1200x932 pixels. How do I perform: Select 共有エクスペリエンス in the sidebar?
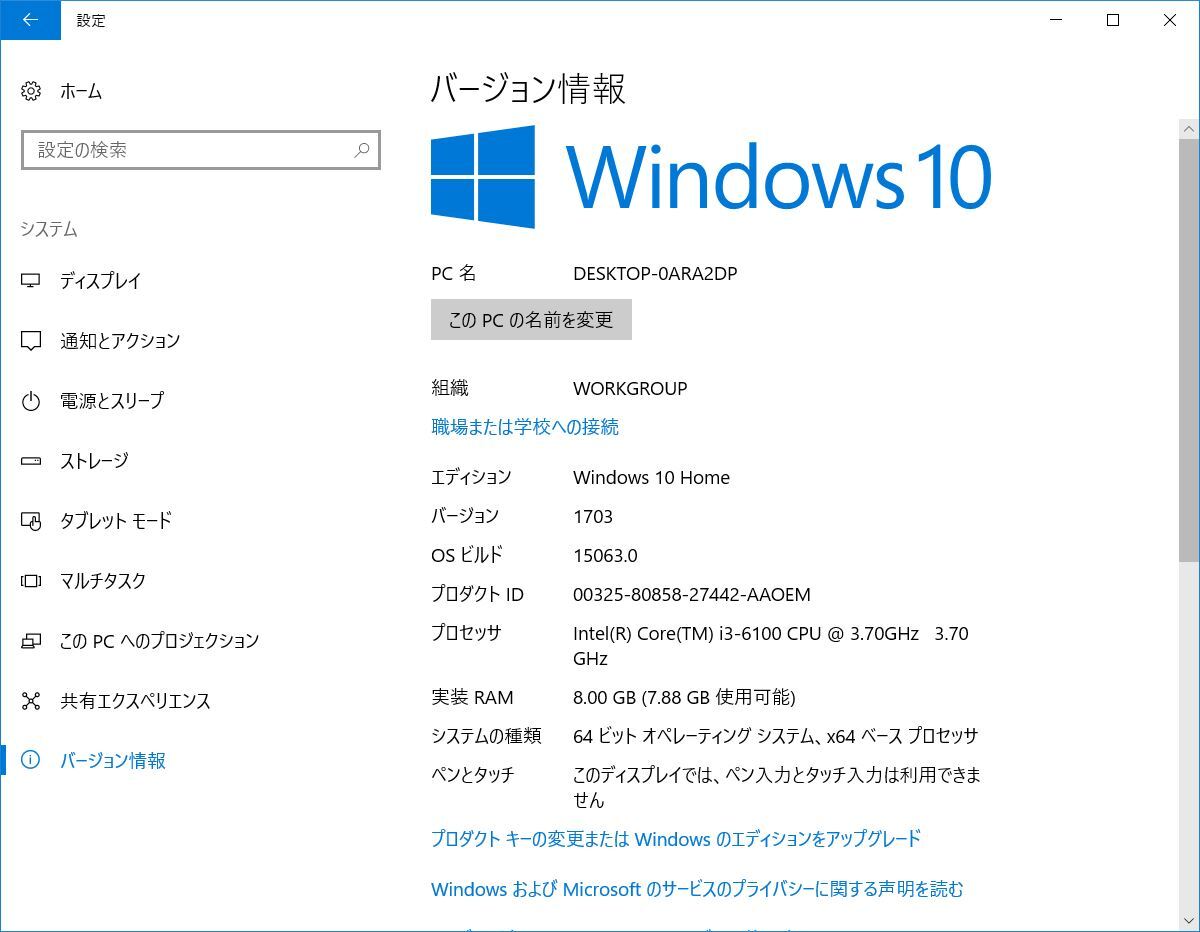click(135, 701)
